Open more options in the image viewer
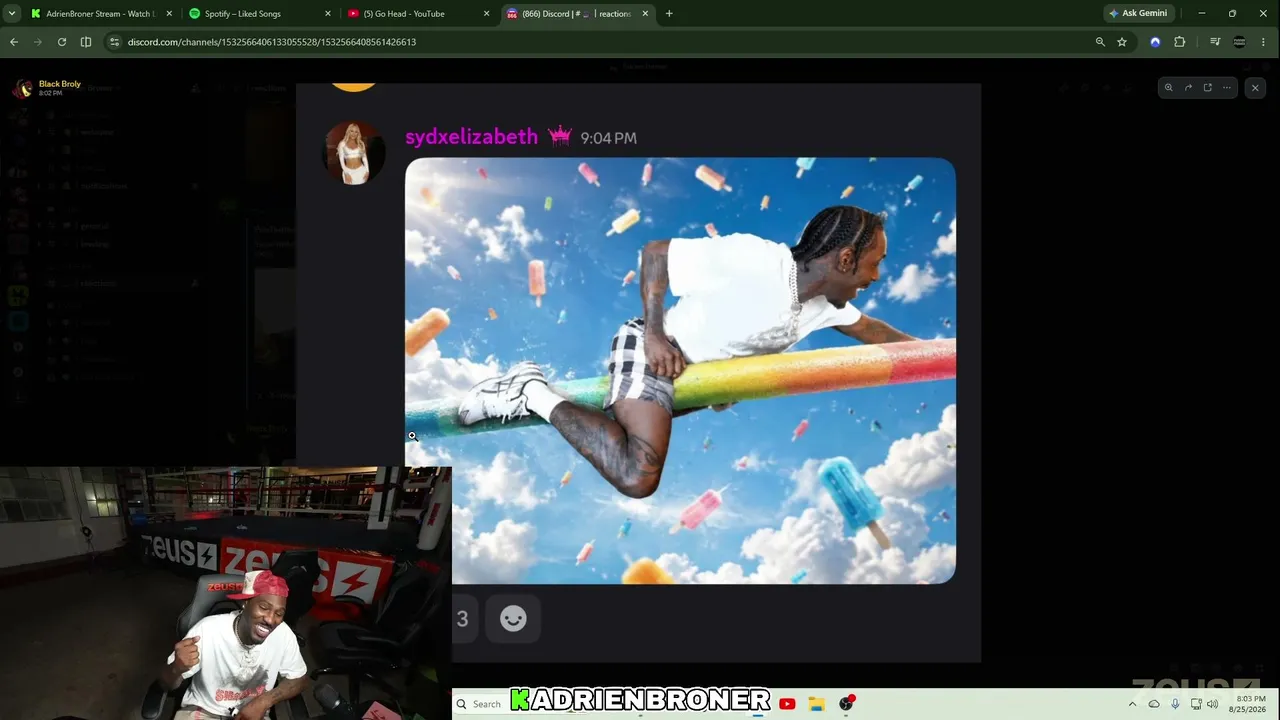The image size is (1280, 720). (1227, 88)
